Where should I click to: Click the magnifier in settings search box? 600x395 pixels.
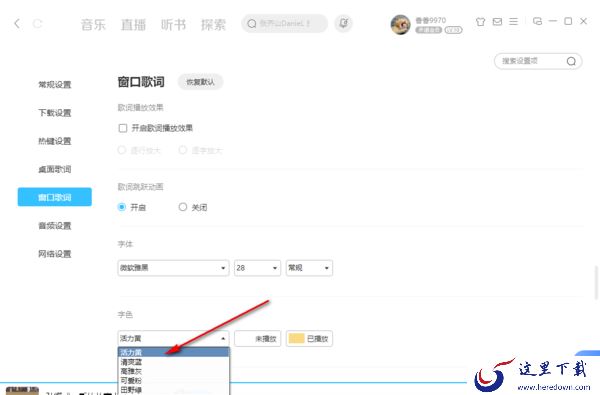click(x=571, y=61)
